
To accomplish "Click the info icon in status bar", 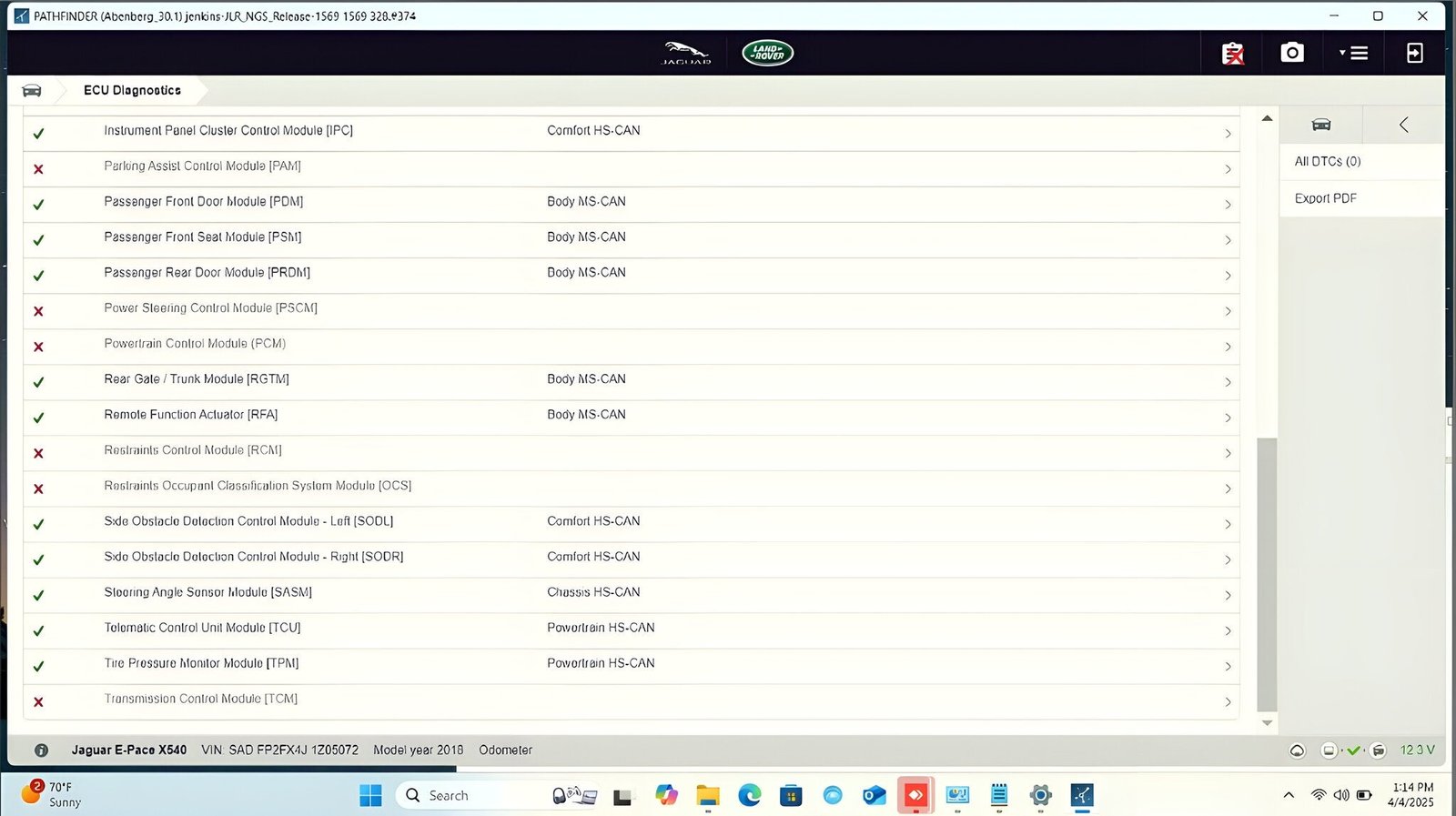I will [x=41, y=751].
